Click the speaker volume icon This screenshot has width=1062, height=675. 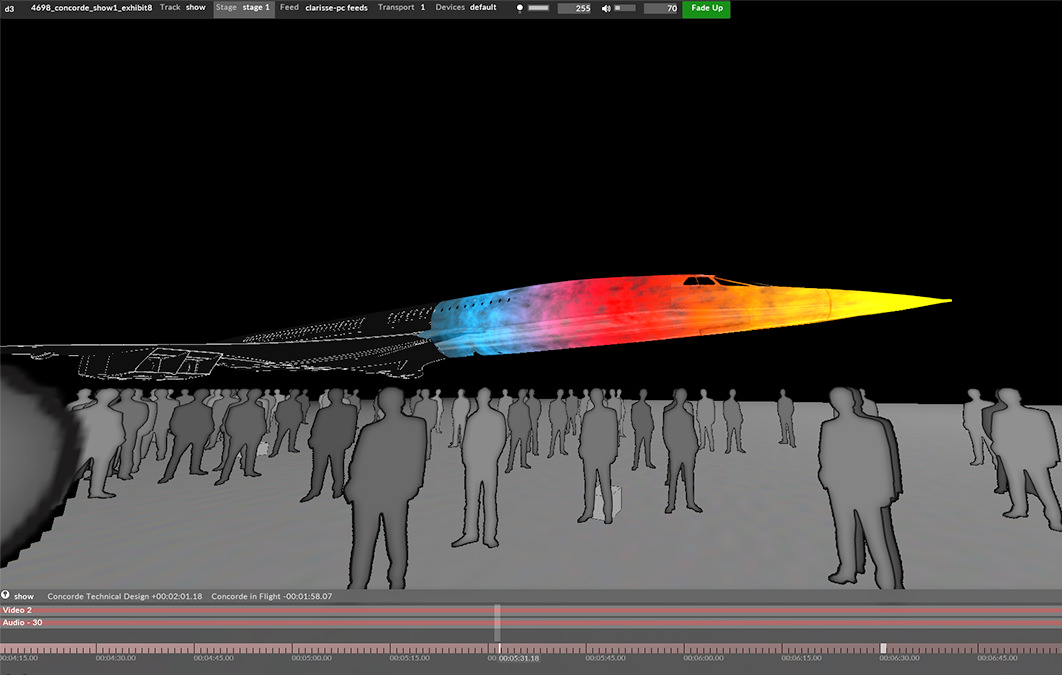tap(606, 8)
